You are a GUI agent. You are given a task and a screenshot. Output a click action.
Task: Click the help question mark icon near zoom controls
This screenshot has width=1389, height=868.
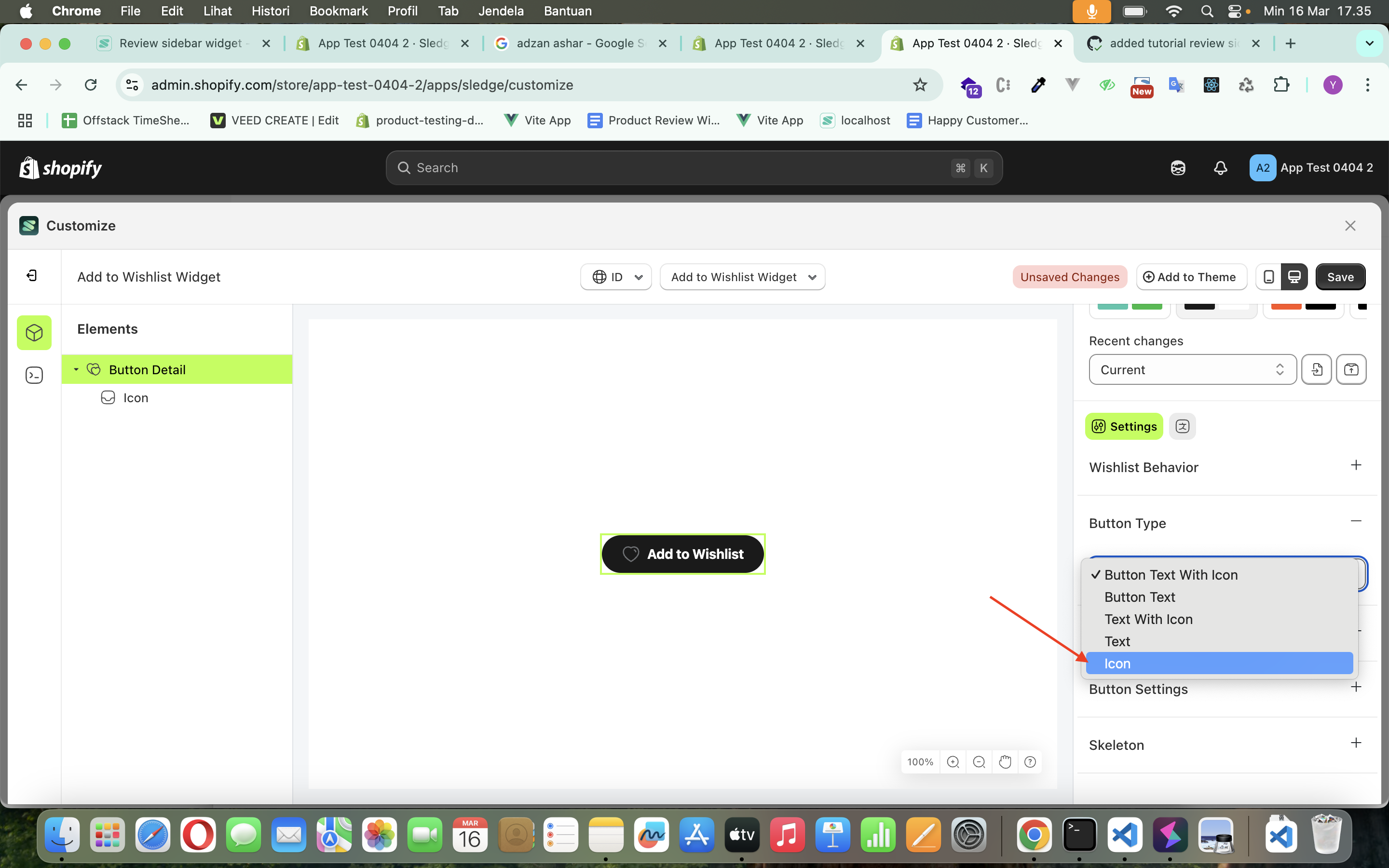coord(1030,762)
